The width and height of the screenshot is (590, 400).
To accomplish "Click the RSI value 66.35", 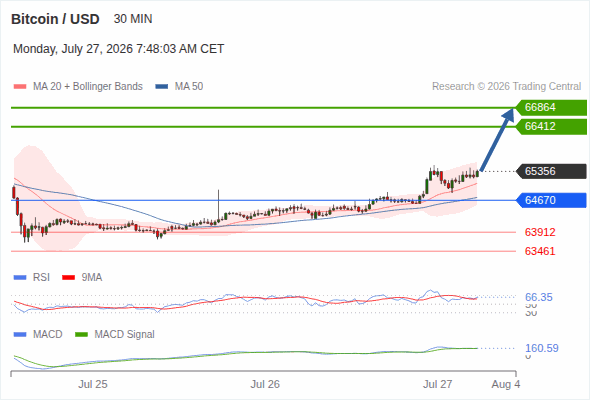I will click(x=539, y=297).
